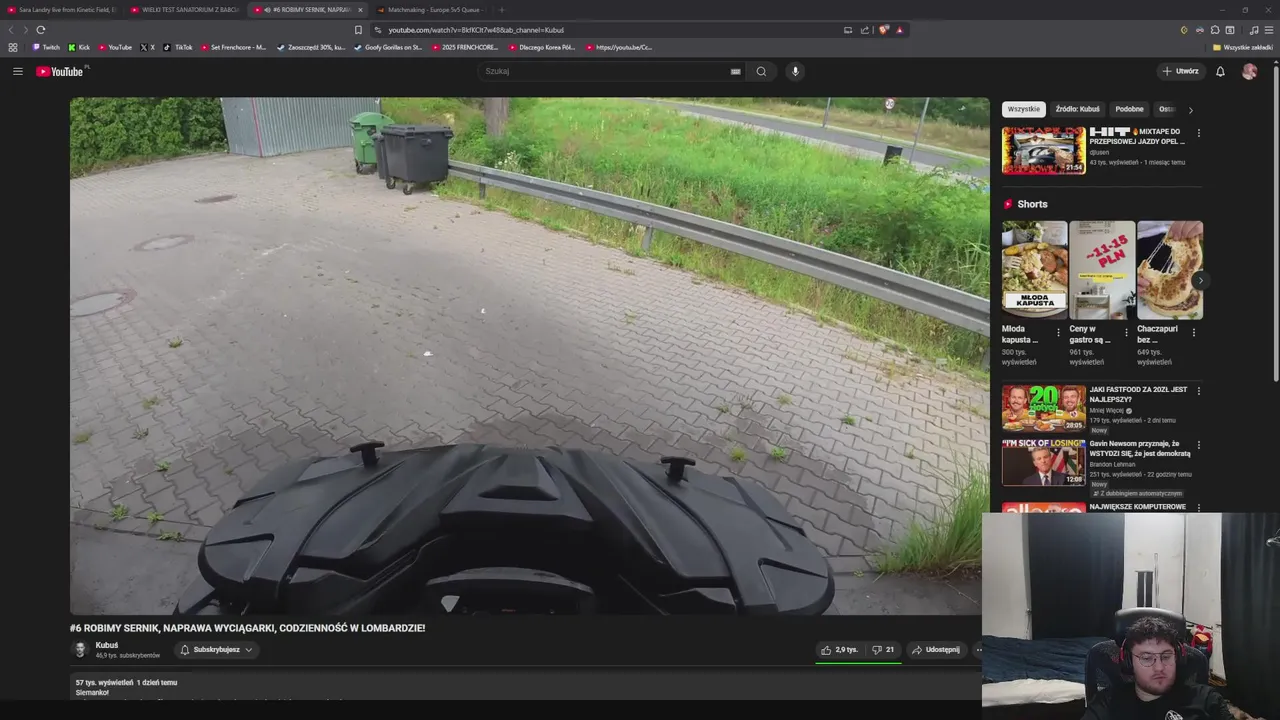Open the bookmarks bar apps grid icon
Image resolution: width=1280 pixels, height=720 pixels.
coord(13,47)
